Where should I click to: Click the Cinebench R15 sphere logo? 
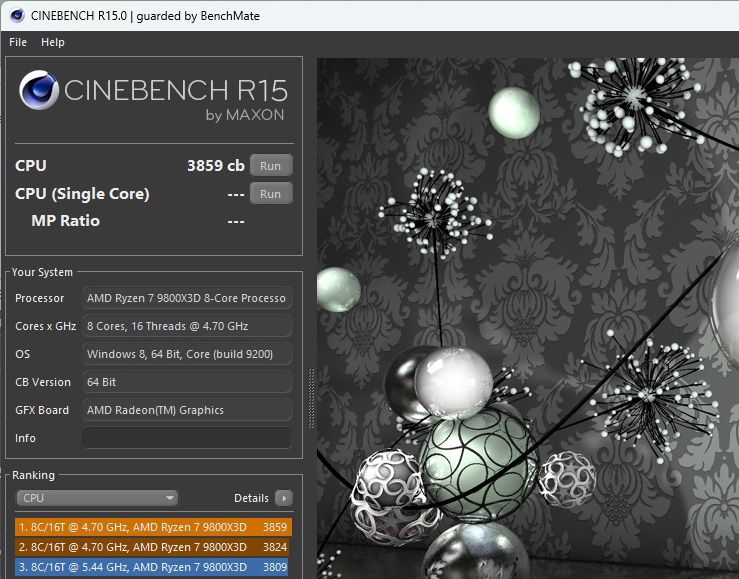[x=39, y=90]
